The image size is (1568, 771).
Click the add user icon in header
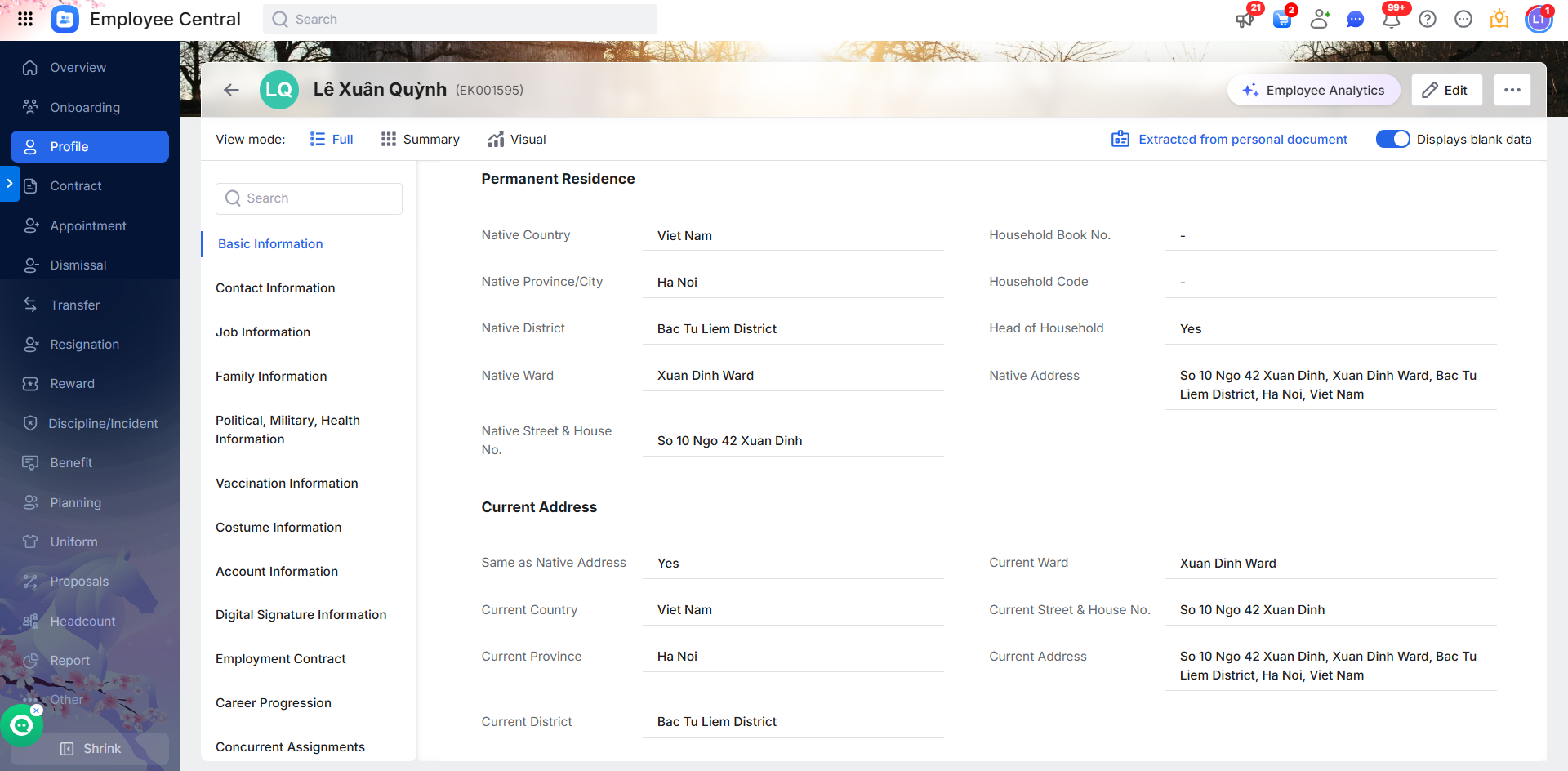coord(1319,20)
